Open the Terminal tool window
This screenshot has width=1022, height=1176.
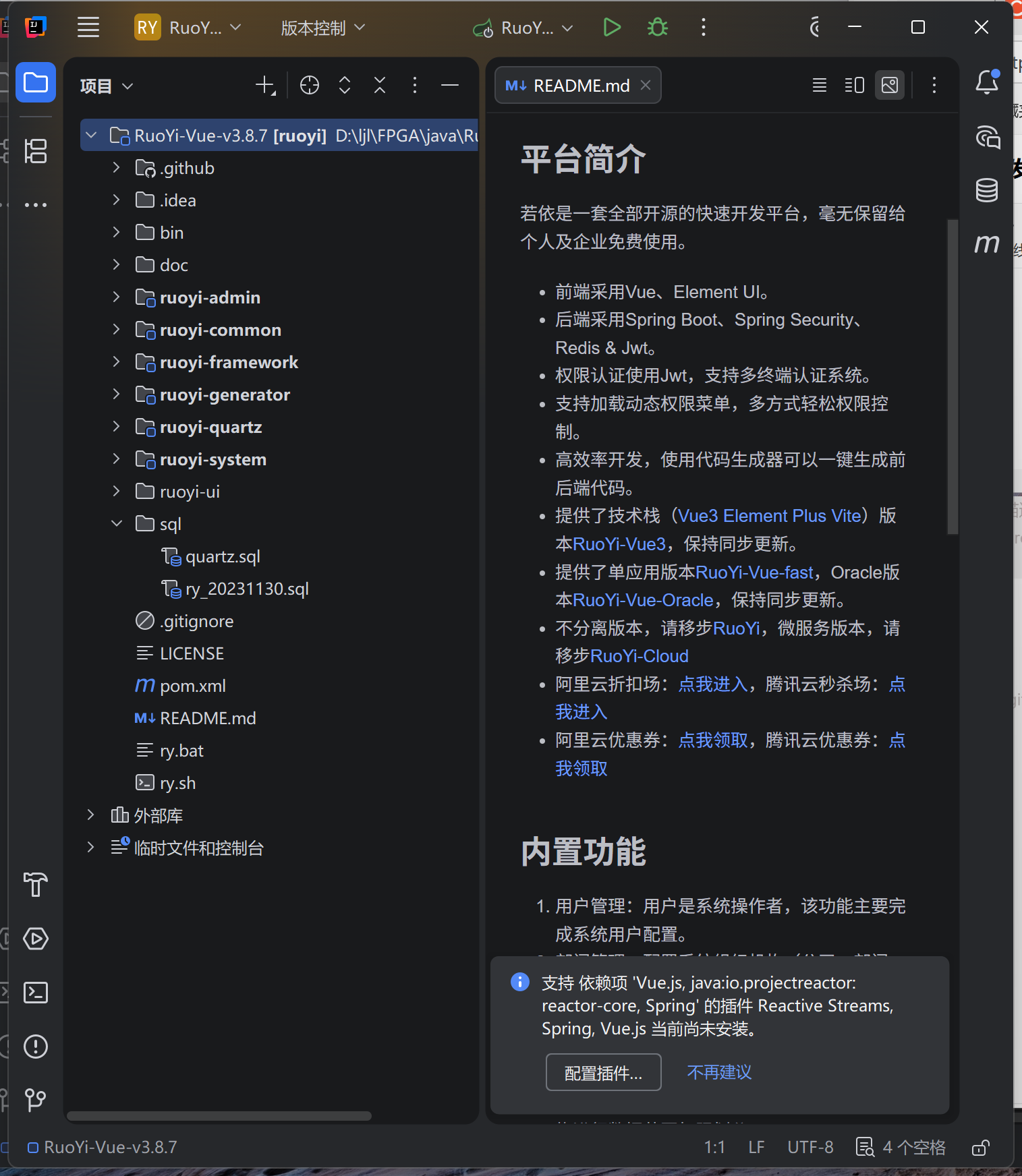point(36,993)
